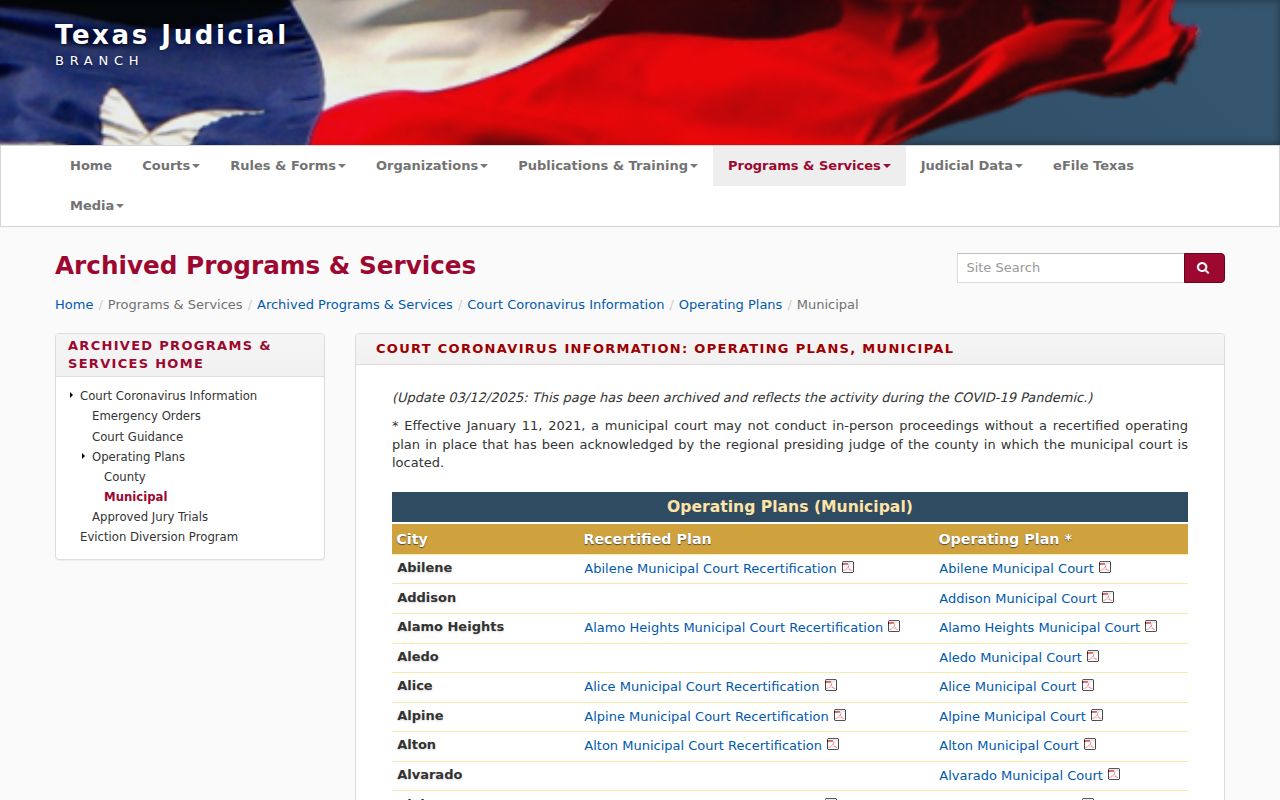Open Alton Municipal Court operating plan
This screenshot has width=1280, height=800.
click(1009, 745)
